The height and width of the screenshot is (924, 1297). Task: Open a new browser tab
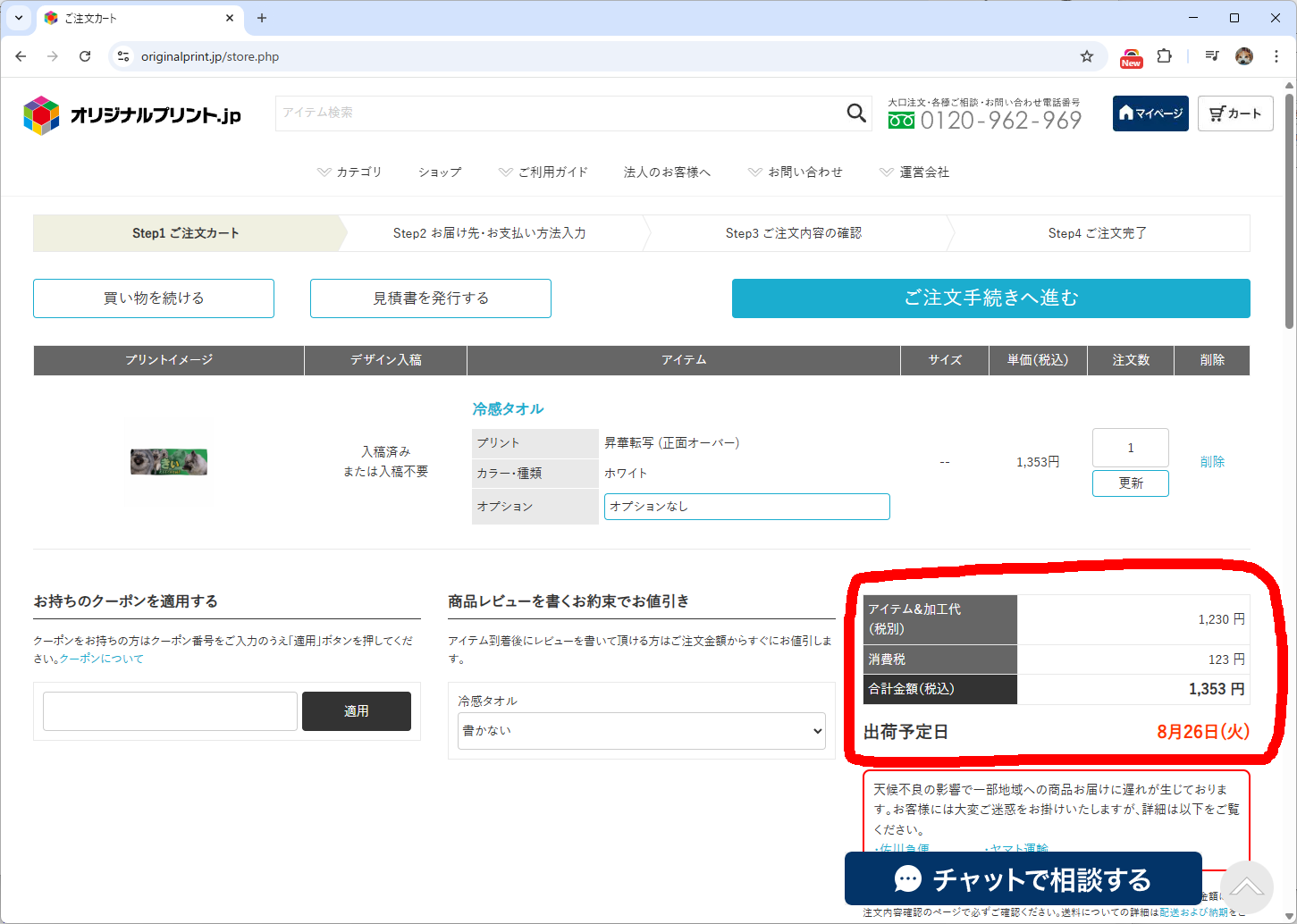pos(262,18)
